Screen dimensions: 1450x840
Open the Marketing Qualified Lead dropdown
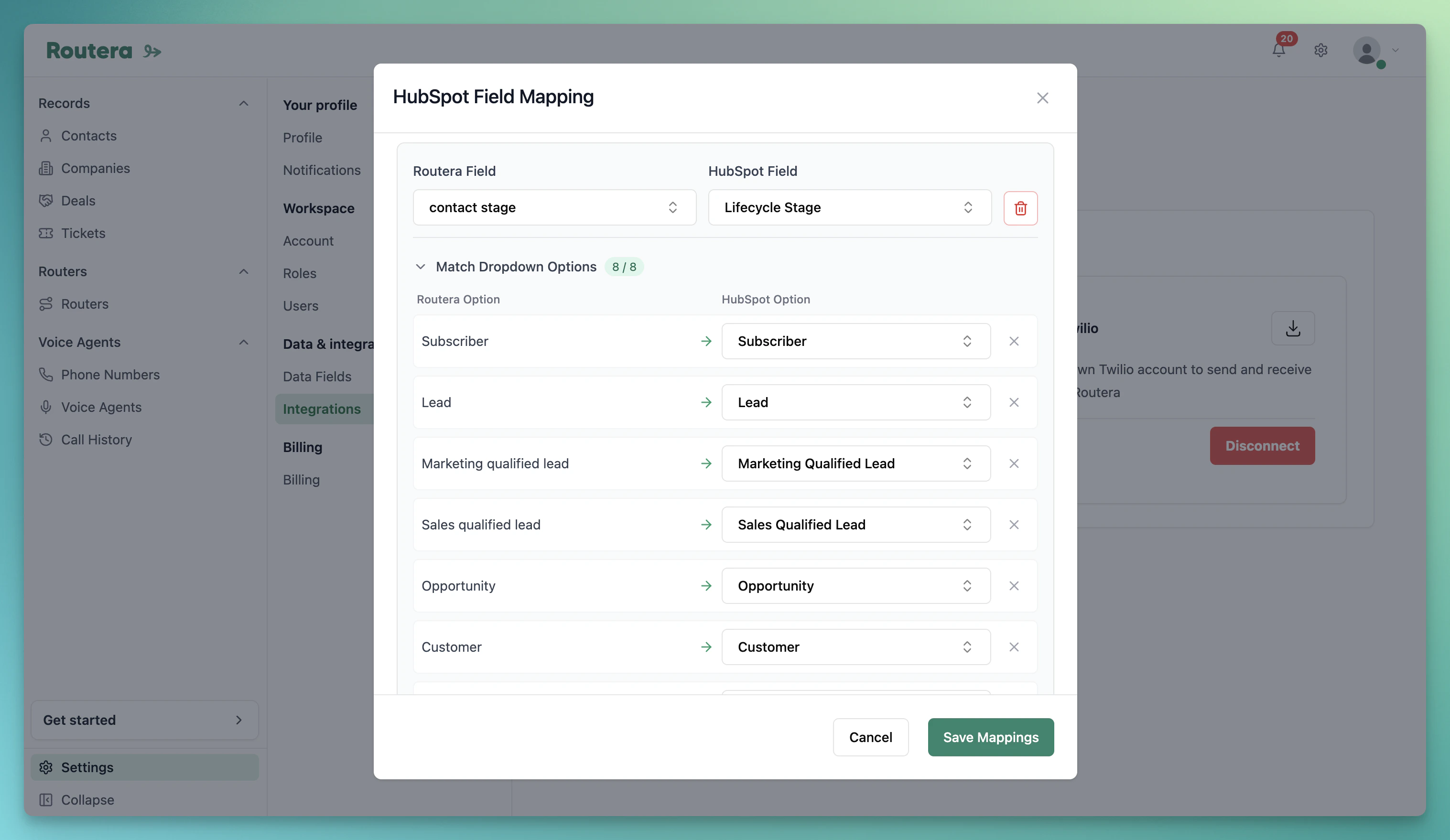pos(855,464)
